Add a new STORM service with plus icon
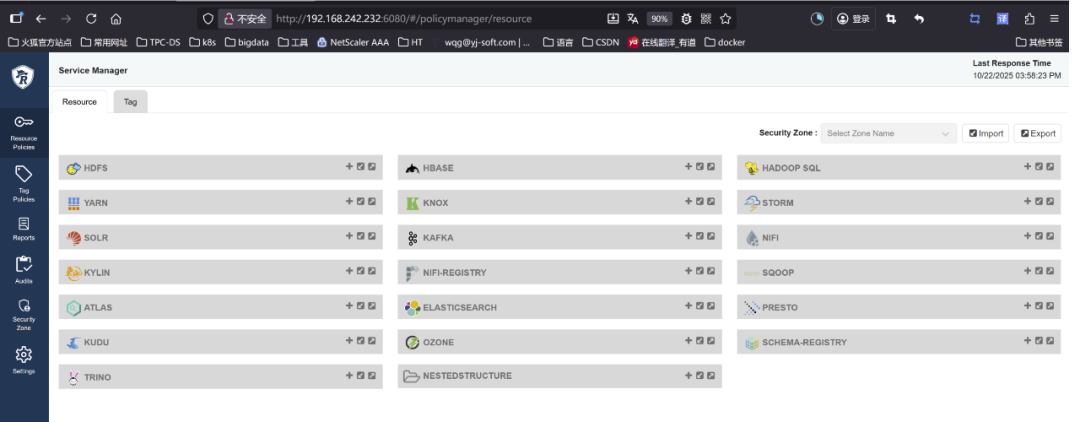 [1028, 202]
